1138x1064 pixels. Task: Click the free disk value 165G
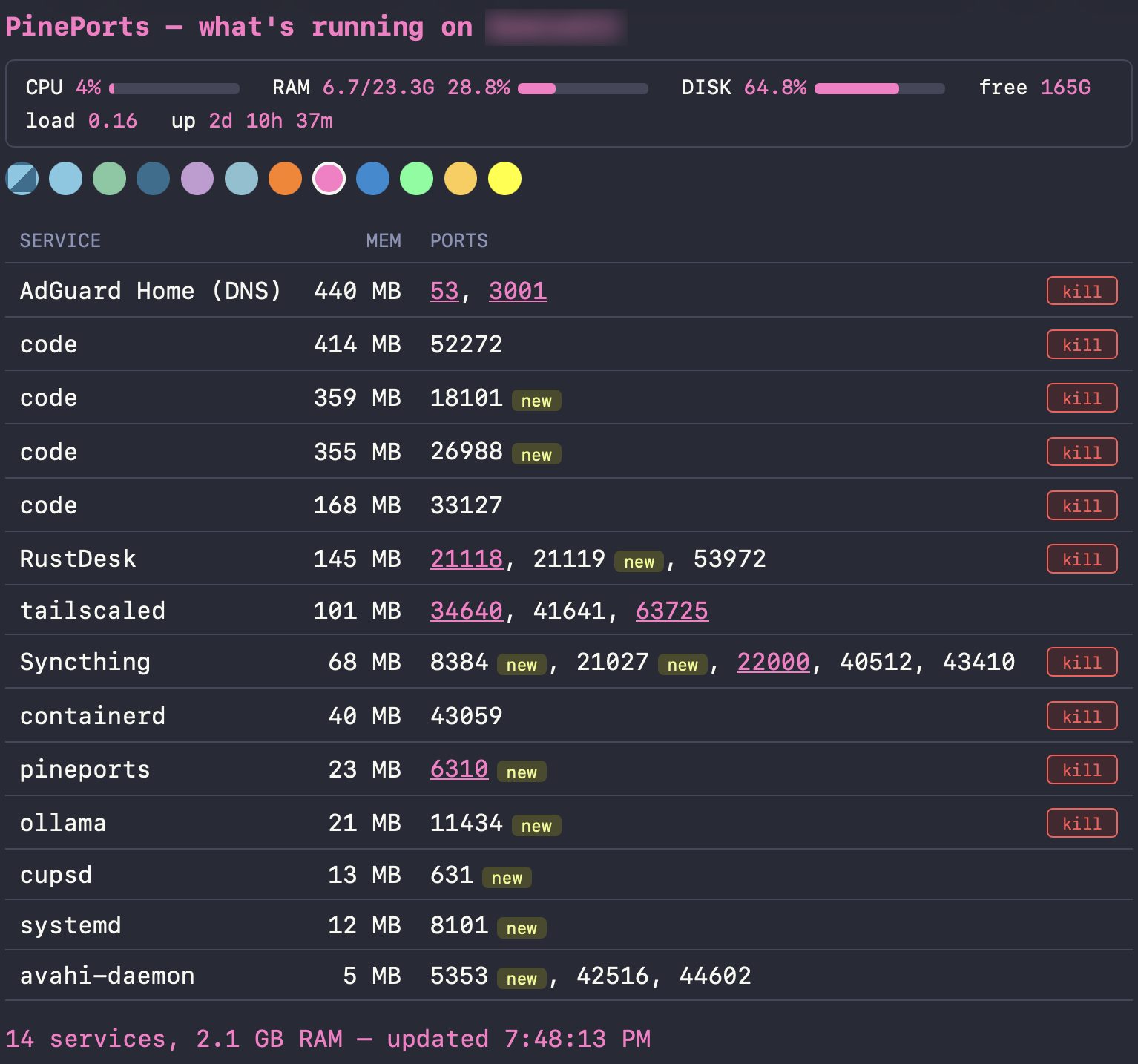pos(1065,88)
